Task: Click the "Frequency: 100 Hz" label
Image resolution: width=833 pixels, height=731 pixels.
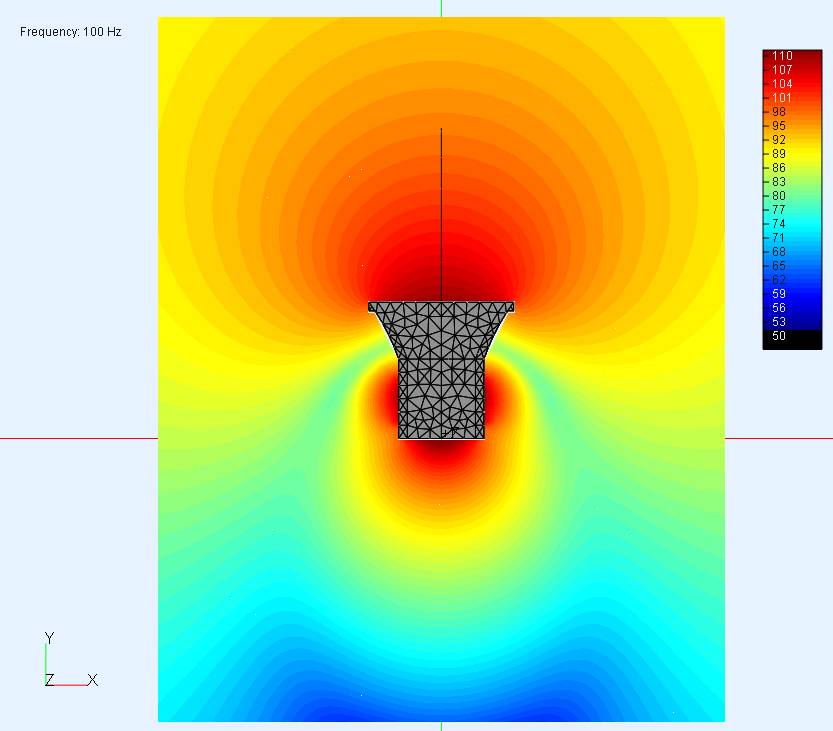Action: (71, 32)
